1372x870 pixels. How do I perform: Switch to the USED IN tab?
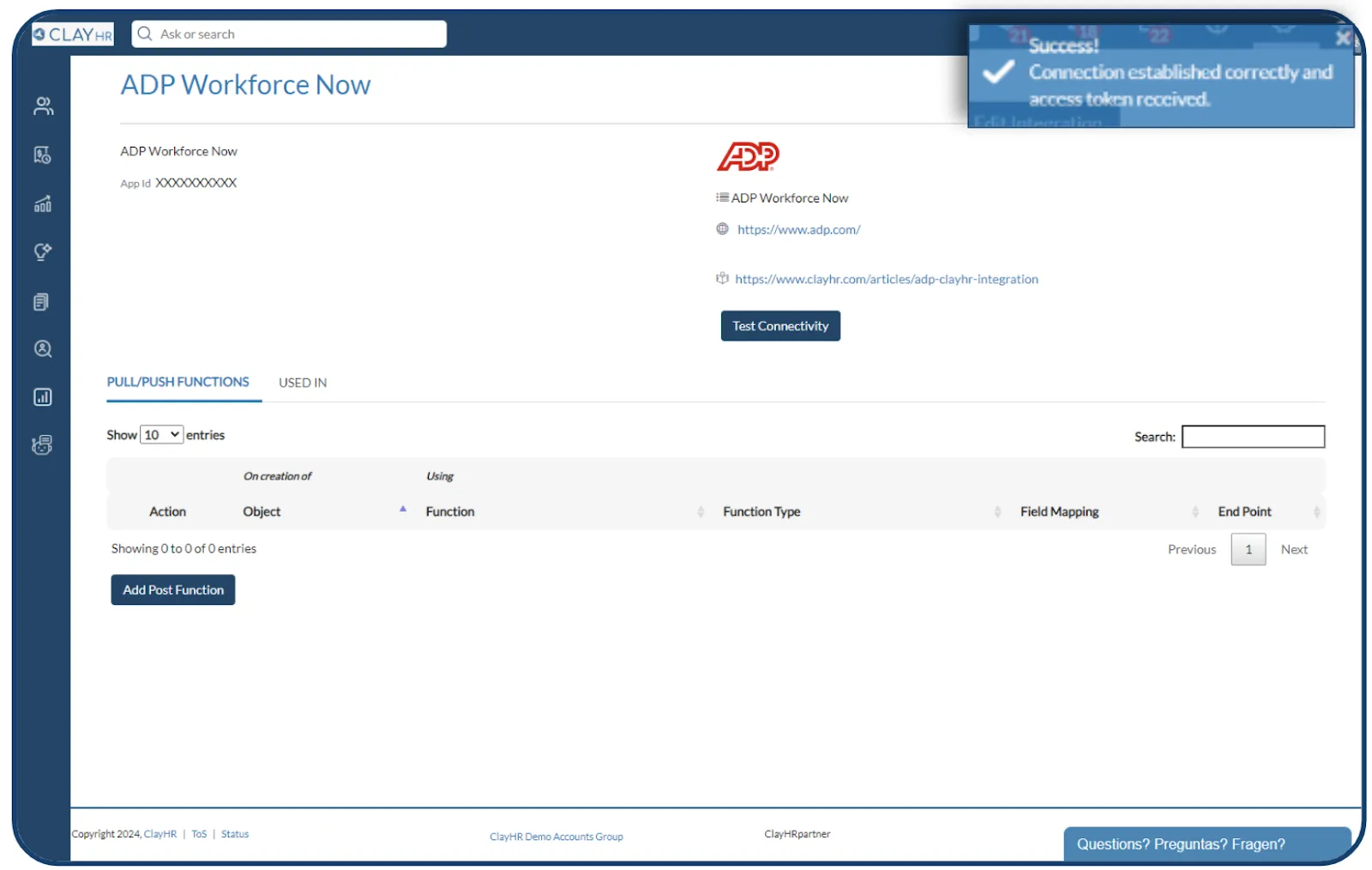(303, 383)
